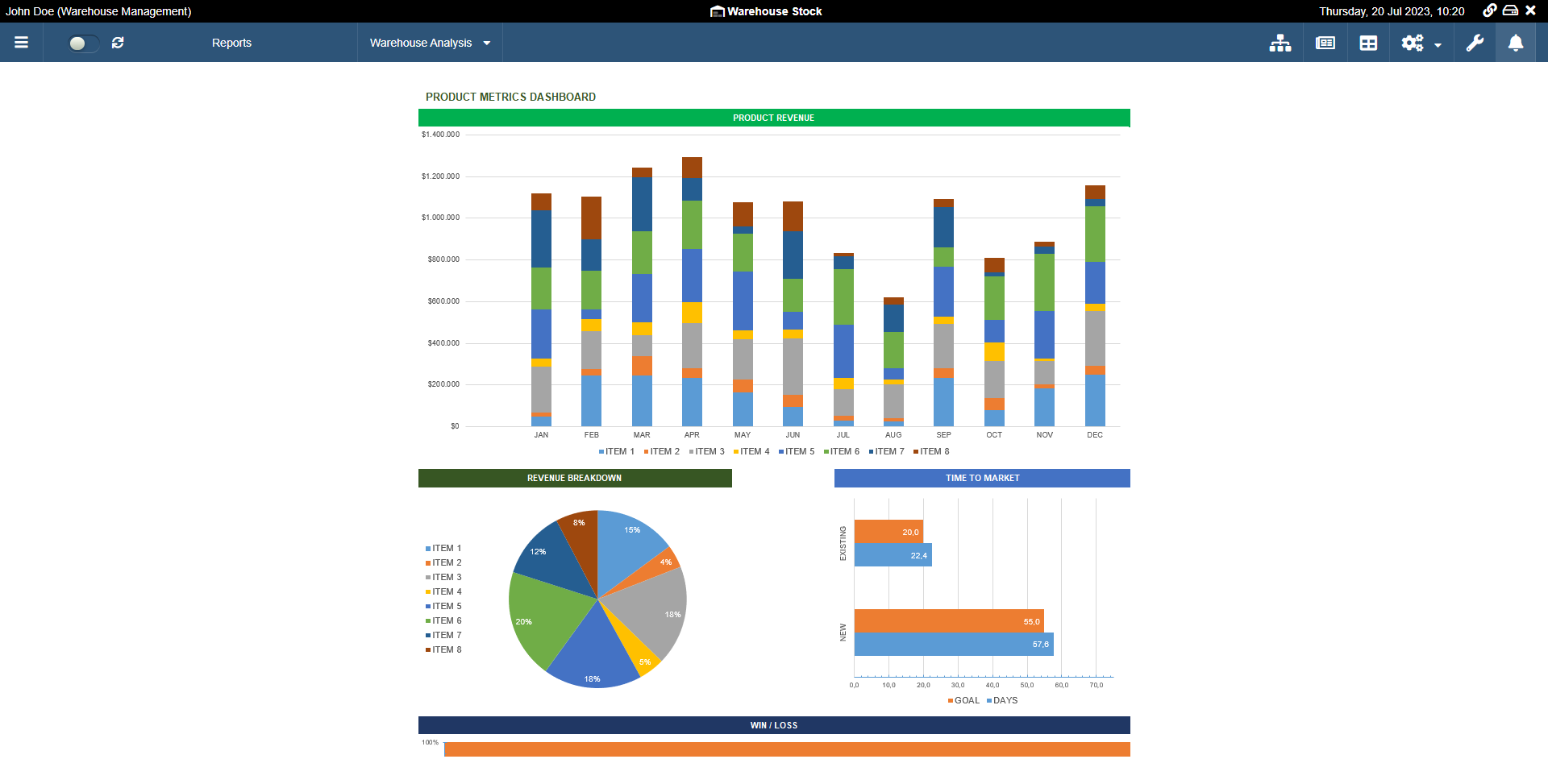Open the Reports section
This screenshot has height=784, width=1548.
[x=231, y=43]
